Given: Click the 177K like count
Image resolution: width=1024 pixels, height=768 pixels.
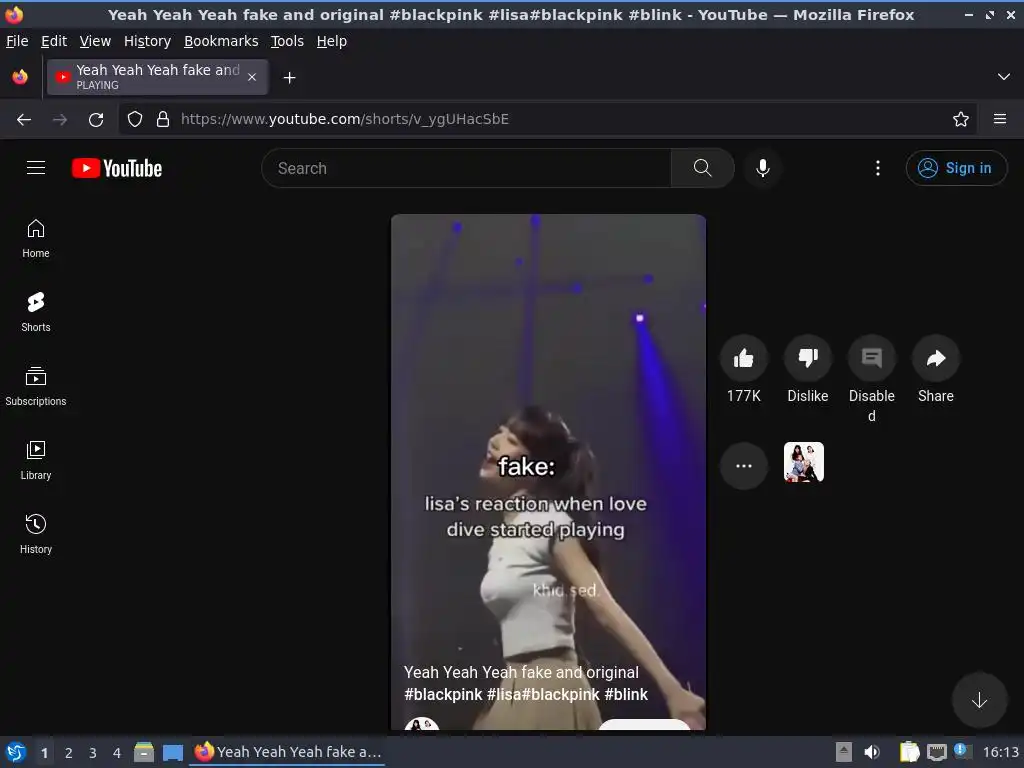Looking at the screenshot, I should (743, 396).
